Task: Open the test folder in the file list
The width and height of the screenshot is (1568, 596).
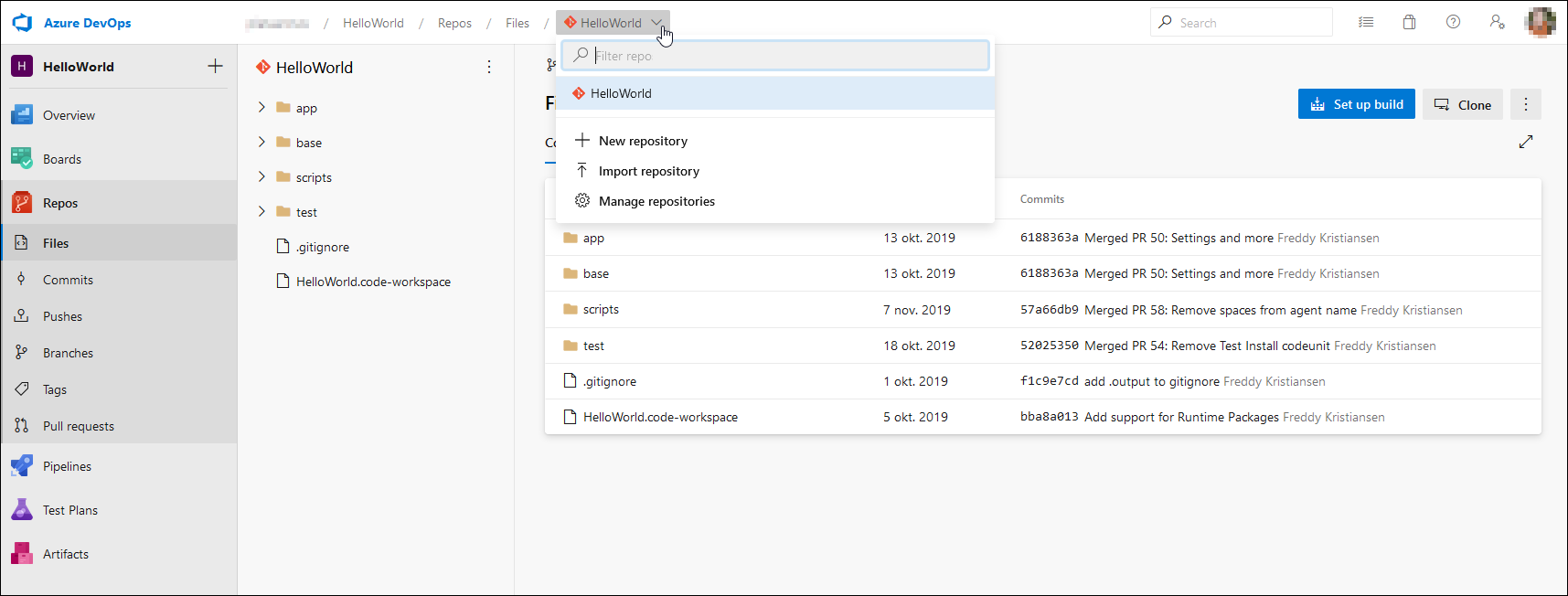Action: [x=593, y=346]
